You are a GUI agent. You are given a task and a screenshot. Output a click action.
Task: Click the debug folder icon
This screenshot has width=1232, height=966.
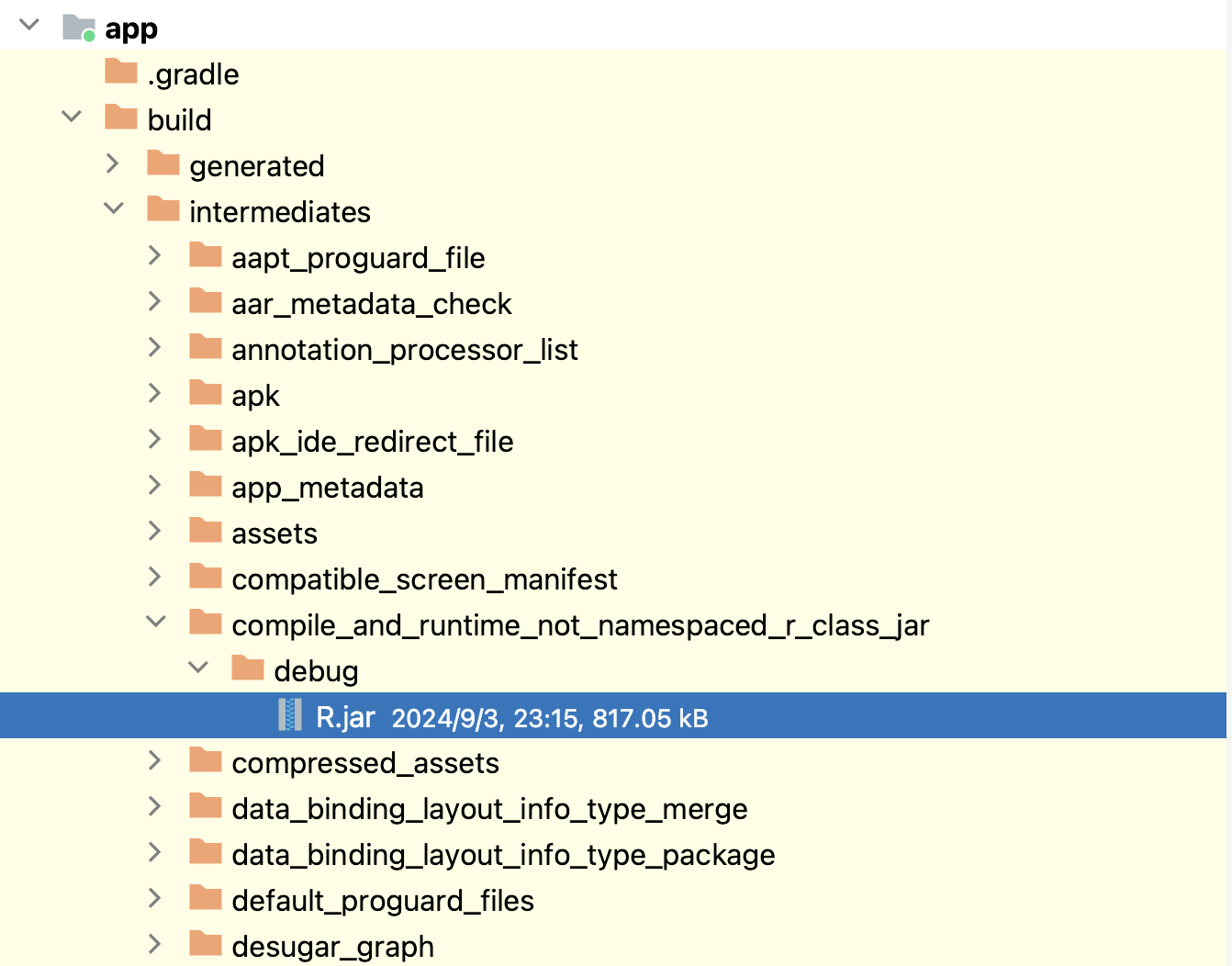pyautogui.click(x=248, y=668)
